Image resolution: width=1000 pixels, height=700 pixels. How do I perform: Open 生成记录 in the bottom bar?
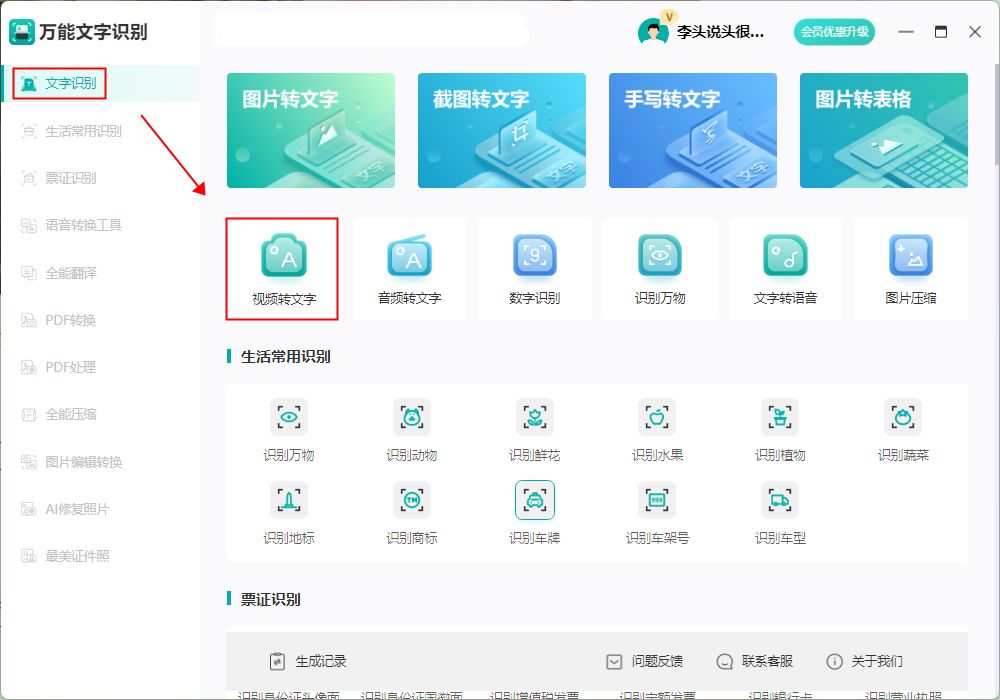308,661
